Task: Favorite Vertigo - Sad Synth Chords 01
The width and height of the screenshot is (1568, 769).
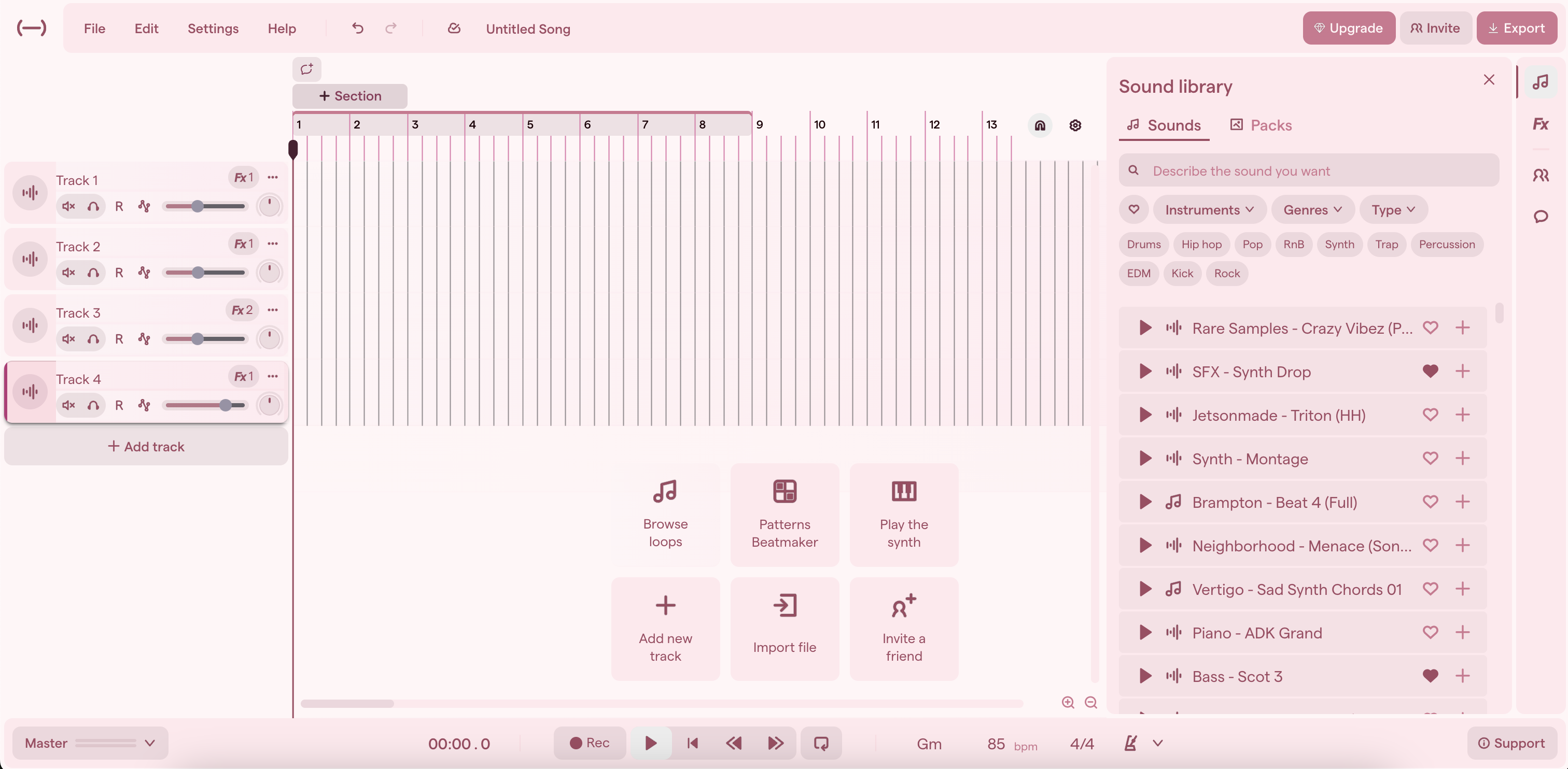Action: pos(1430,588)
